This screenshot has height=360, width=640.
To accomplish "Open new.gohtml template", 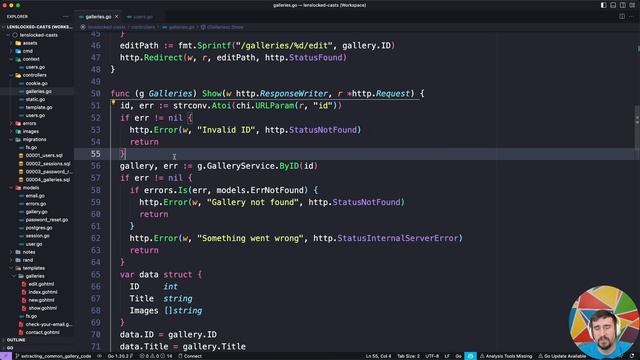I will (x=37, y=300).
